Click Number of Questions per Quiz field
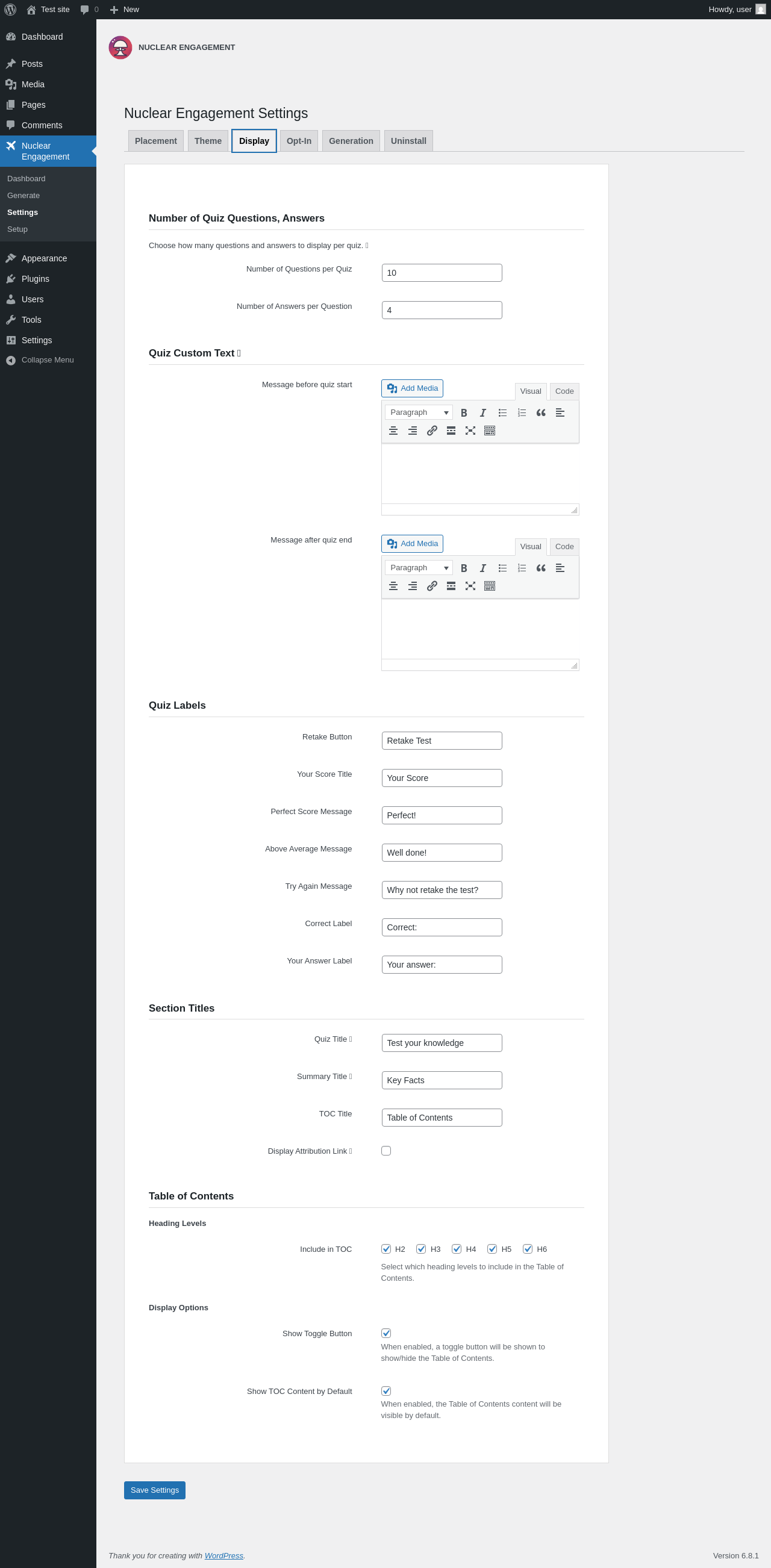The image size is (771, 1568). 442,273
